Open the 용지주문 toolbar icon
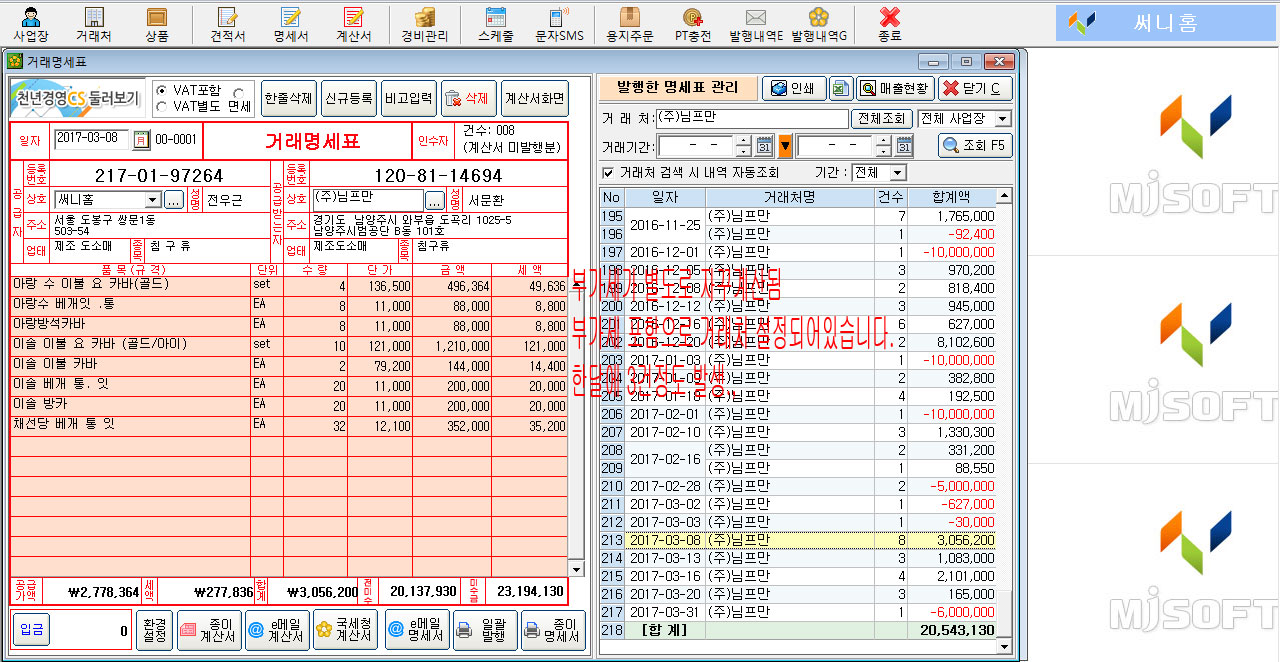The width and height of the screenshot is (1280, 662). [x=630, y=23]
